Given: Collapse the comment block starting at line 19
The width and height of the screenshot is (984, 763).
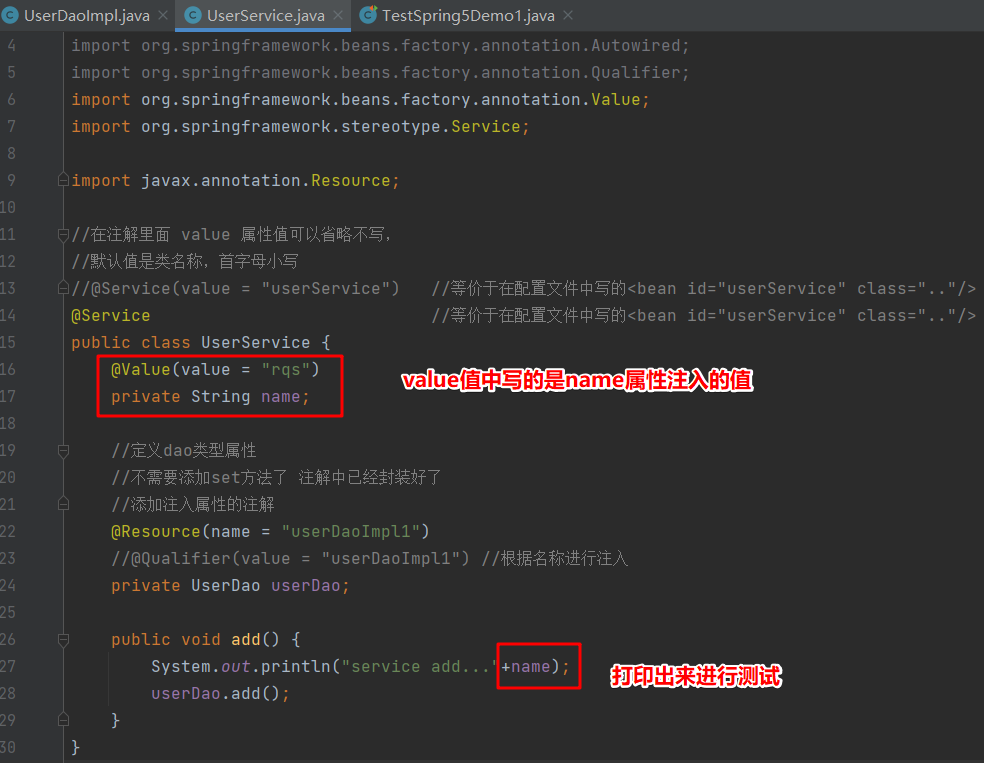Looking at the screenshot, I should [63, 451].
